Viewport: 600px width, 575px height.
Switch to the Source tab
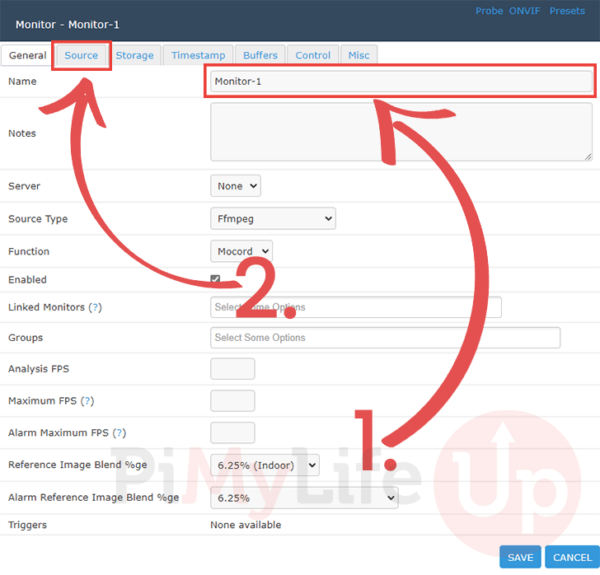[81, 56]
